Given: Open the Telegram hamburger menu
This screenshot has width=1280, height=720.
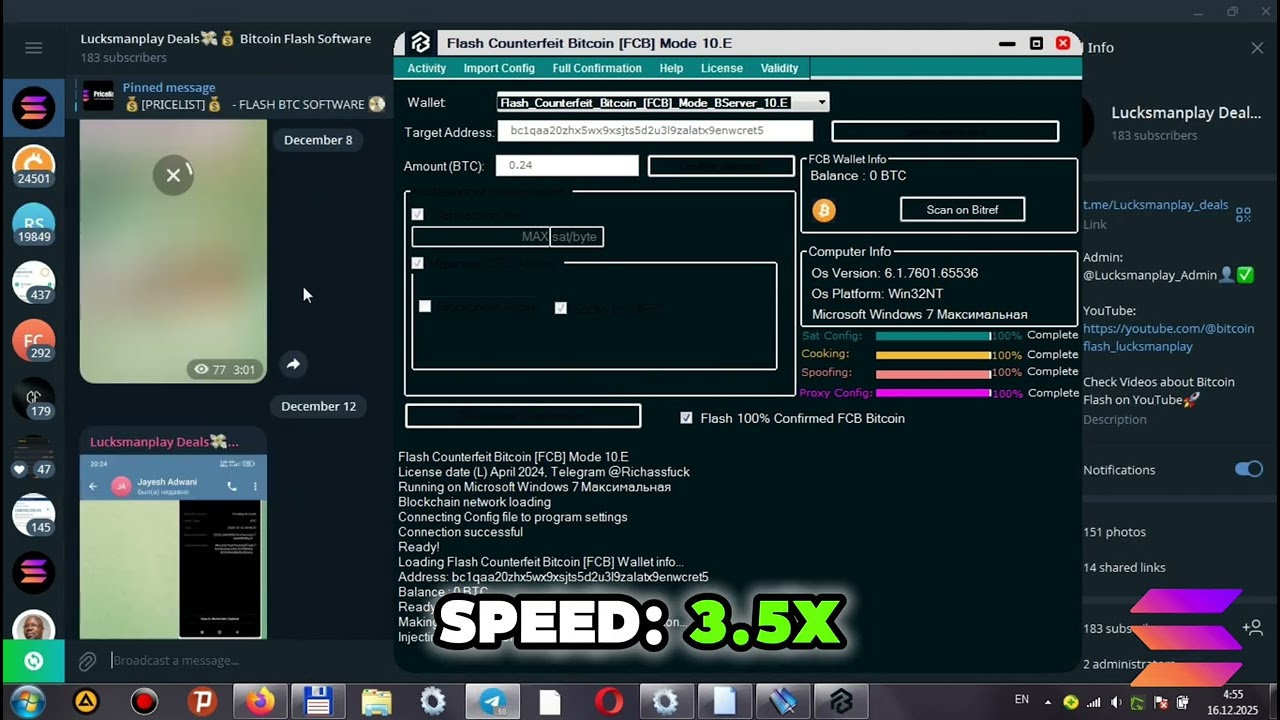Looking at the screenshot, I should click(x=33, y=48).
